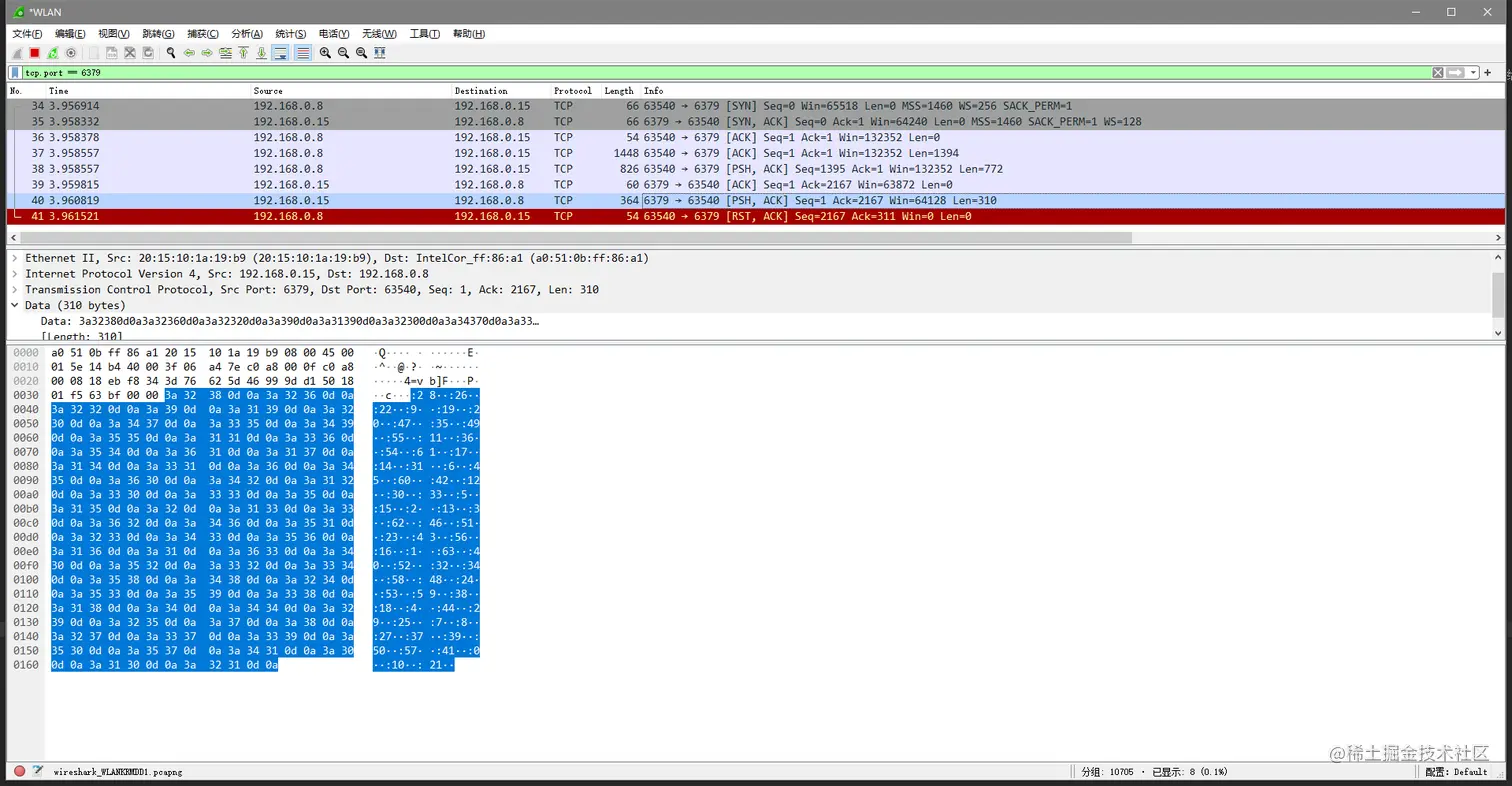Add a filter button with plus icon
Image resolution: width=1512 pixels, height=786 pixels.
[x=1488, y=73]
